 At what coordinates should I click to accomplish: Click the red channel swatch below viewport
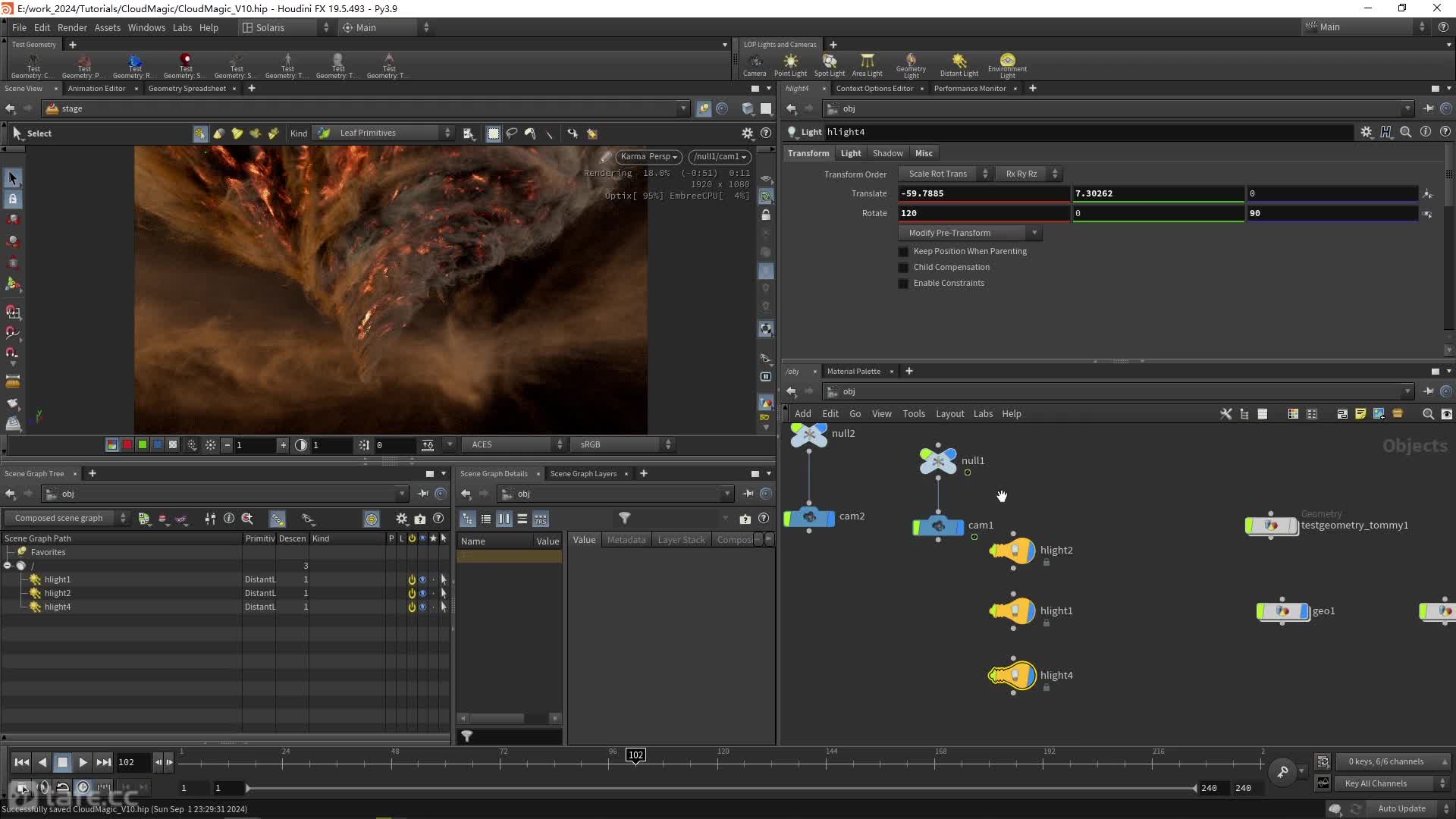(x=127, y=445)
